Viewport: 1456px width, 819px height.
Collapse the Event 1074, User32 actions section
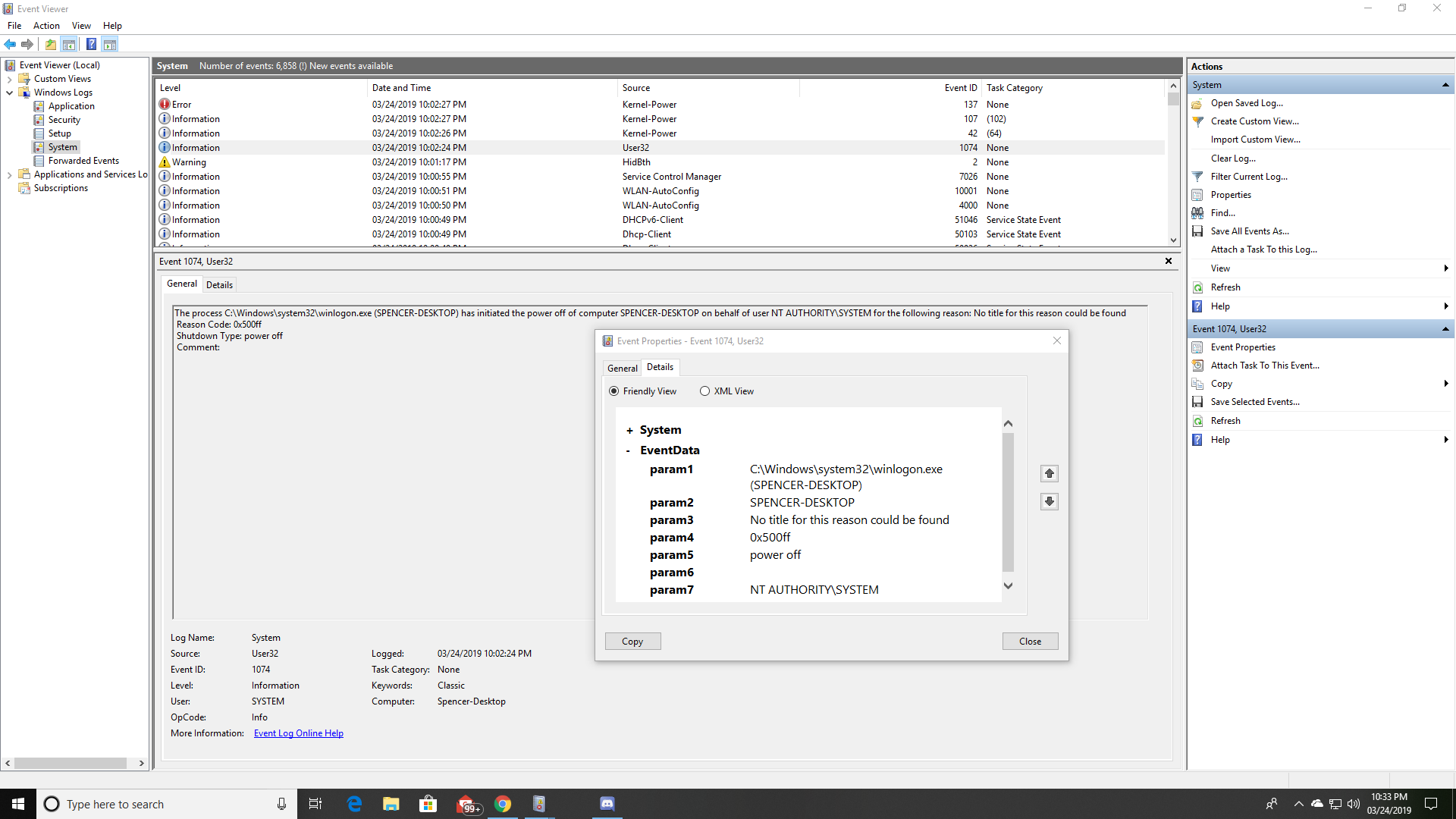click(1445, 329)
